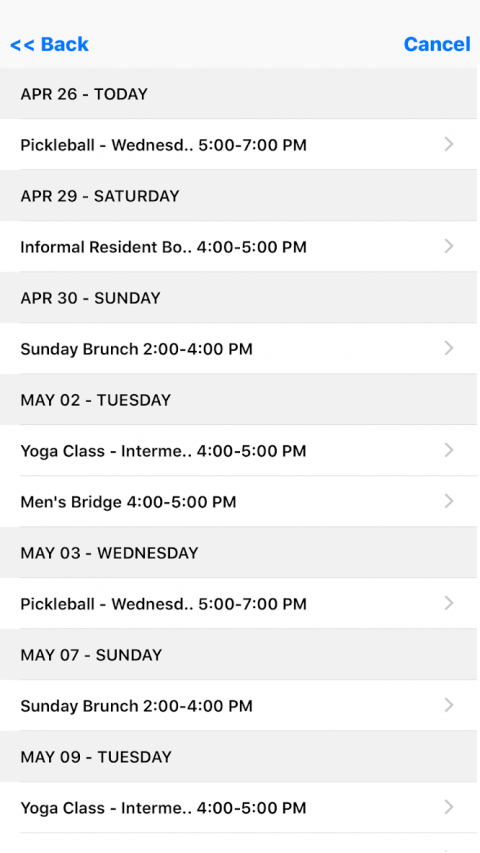Viewport: 480px width, 853px height.
Task: Tap chevron beside May 02 Yoga Class
Action: (449, 450)
